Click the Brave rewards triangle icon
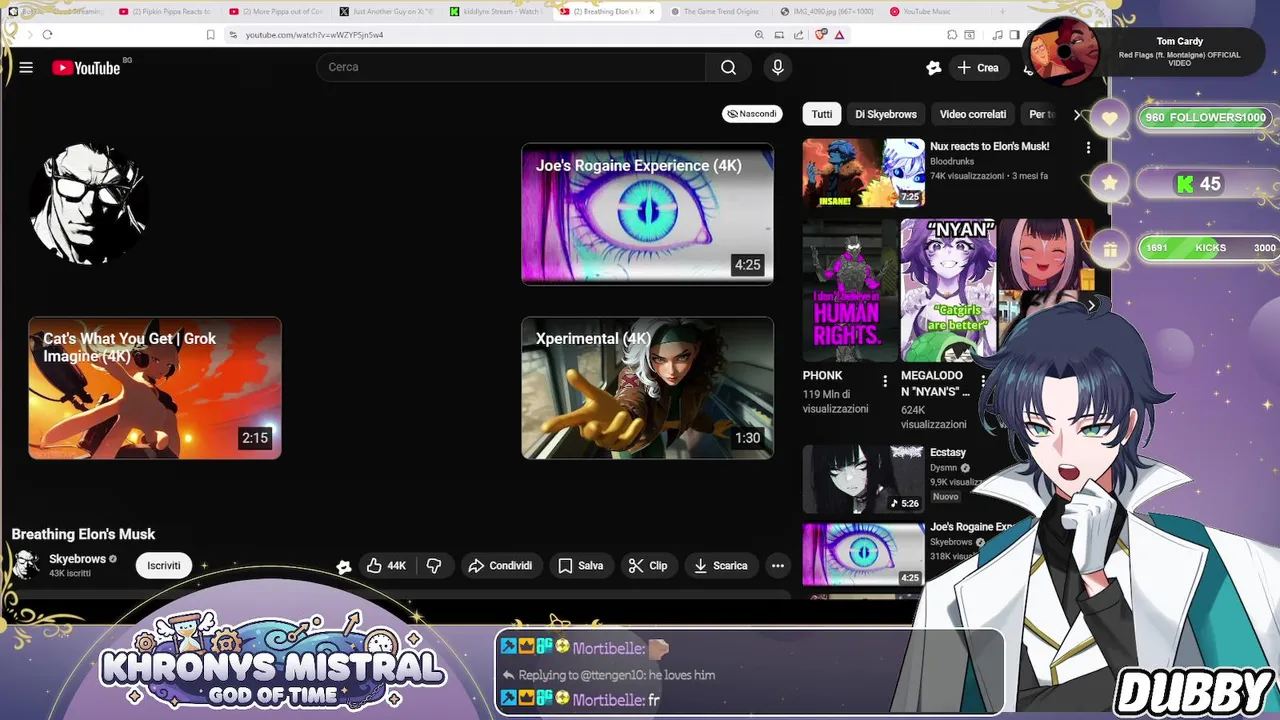Image resolution: width=1280 pixels, height=720 pixels. click(x=840, y=35)
